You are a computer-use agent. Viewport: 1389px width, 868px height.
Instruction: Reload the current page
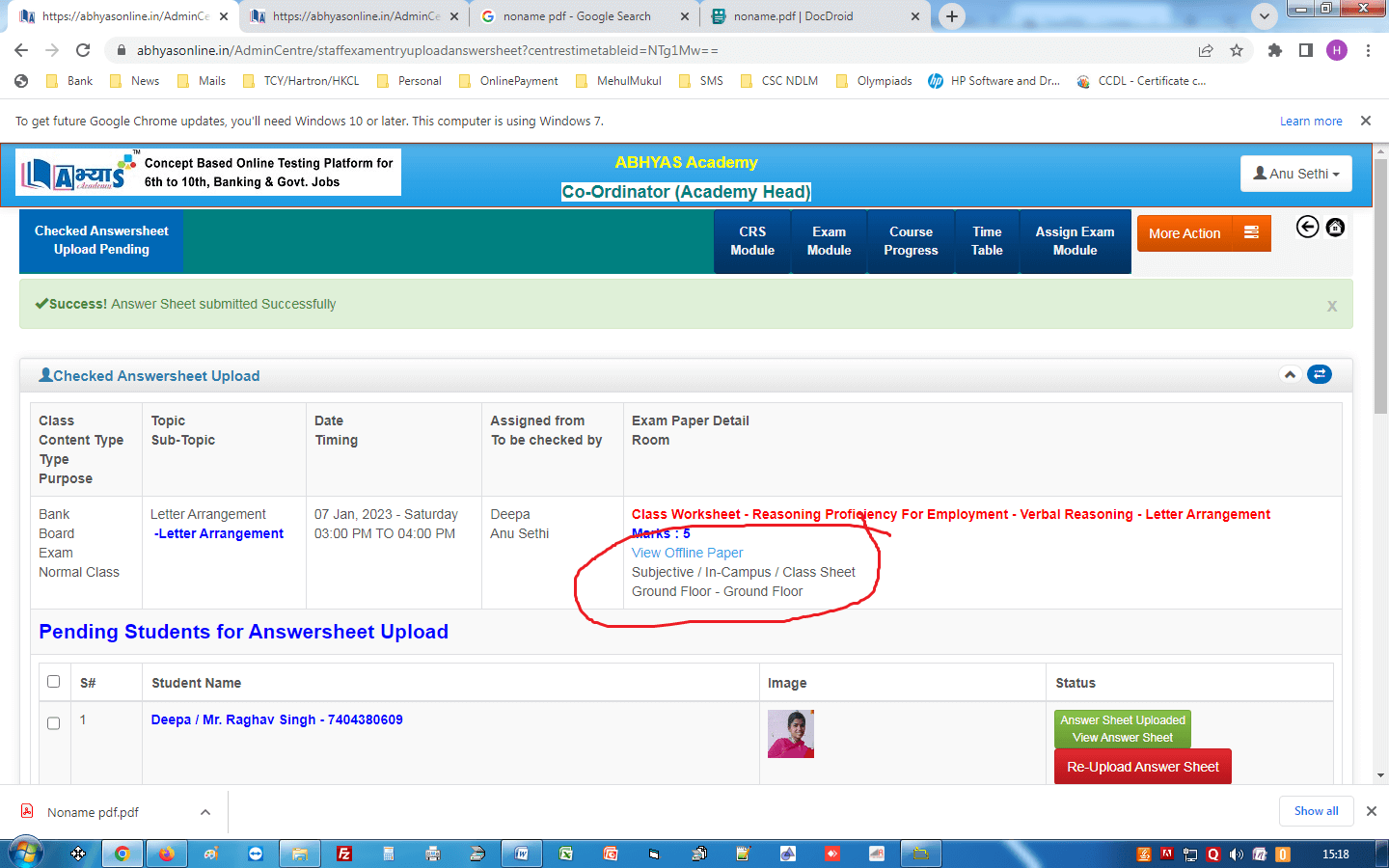click(83, 50)
